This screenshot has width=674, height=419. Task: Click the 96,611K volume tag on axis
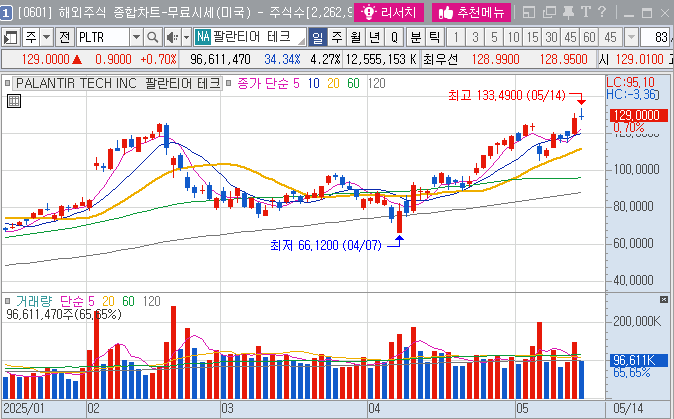click(639, 360)
